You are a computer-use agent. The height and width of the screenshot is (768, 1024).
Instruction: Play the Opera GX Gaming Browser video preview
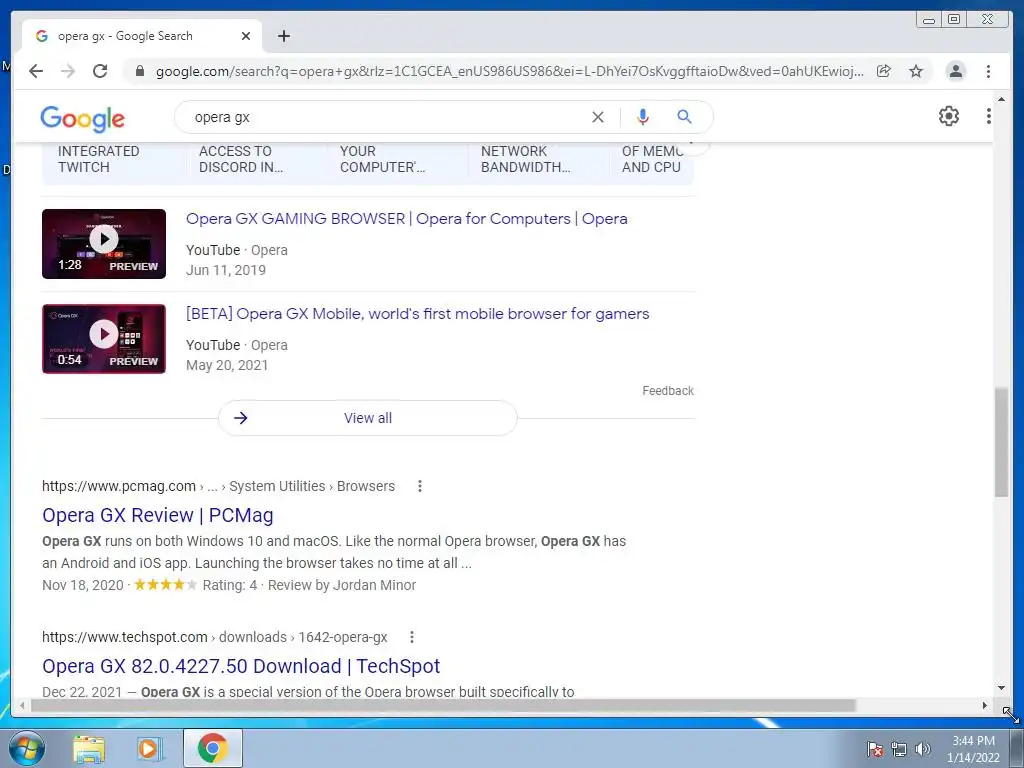click(104, 244)
